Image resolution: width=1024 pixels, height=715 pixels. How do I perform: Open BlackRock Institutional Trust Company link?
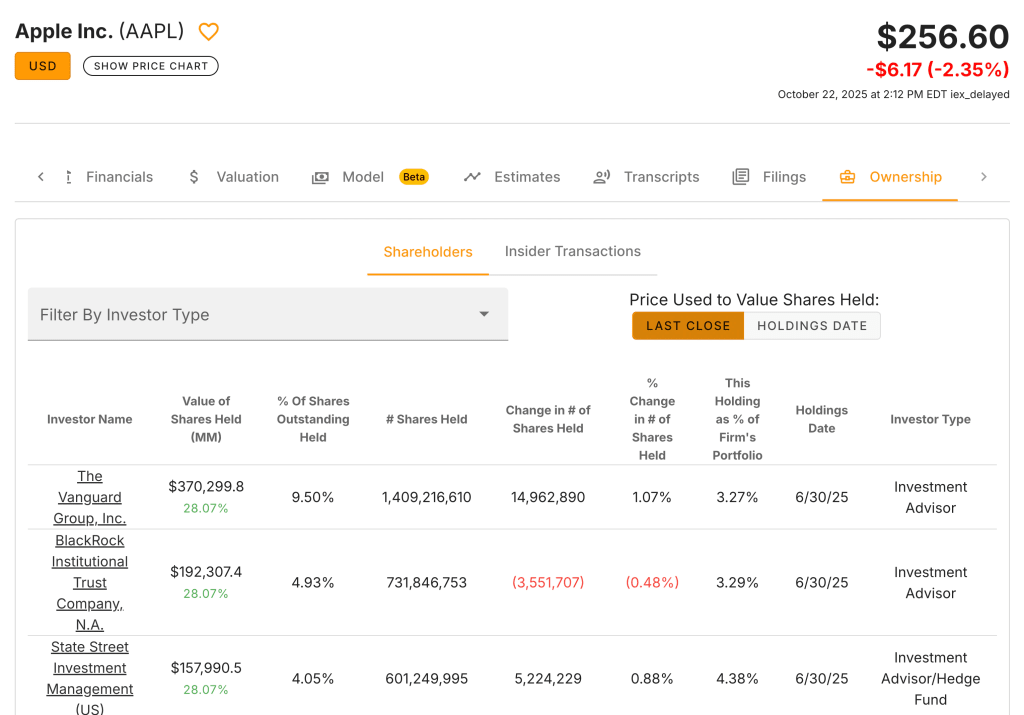click(x=89, y=582)
